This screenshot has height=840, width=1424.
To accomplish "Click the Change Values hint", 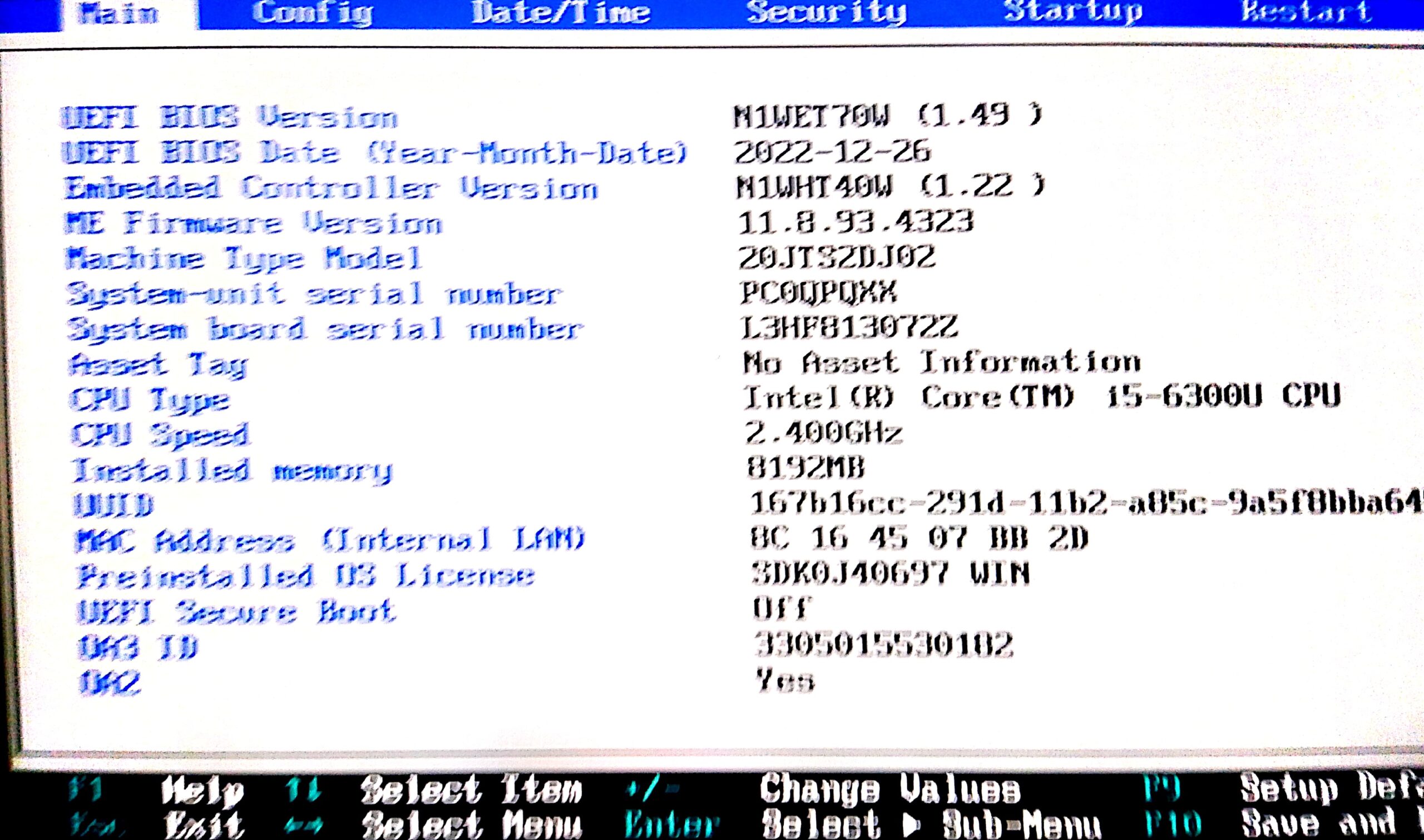I will tap(890, 788).
